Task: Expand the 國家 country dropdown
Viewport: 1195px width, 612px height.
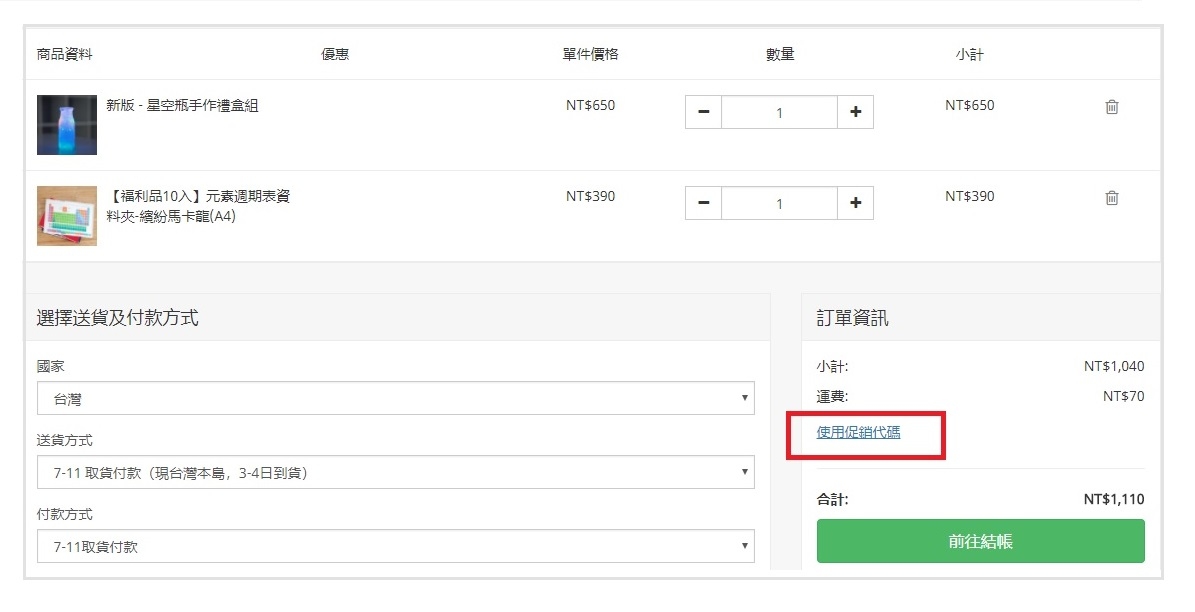Action: coord(395,399)
